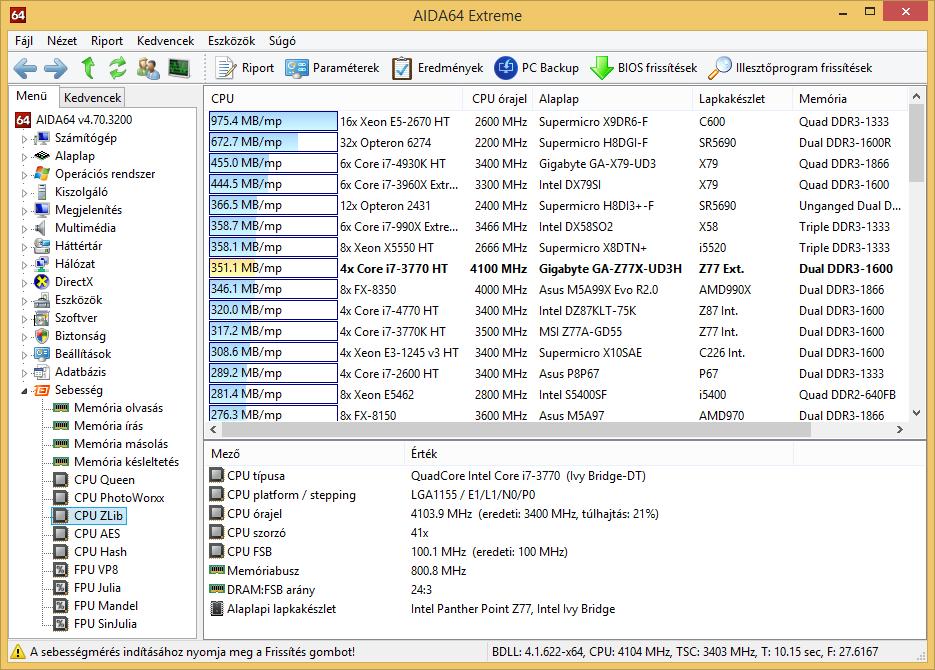935x670 pixels.
Task: Sort by Memória column header
Action: click(850, 99)
